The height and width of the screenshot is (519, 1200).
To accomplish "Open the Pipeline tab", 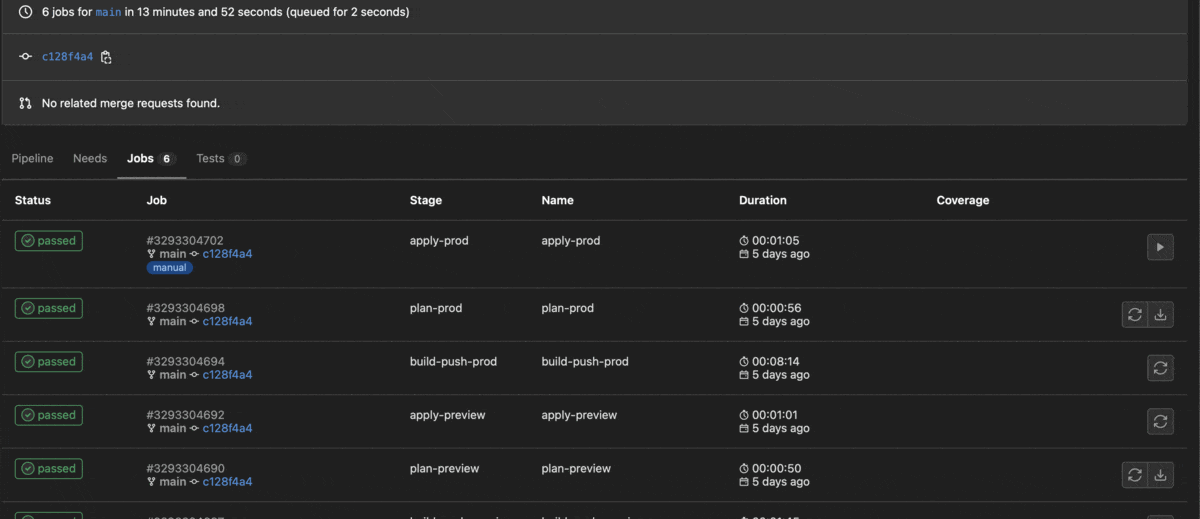I will (x=32, y=158).
